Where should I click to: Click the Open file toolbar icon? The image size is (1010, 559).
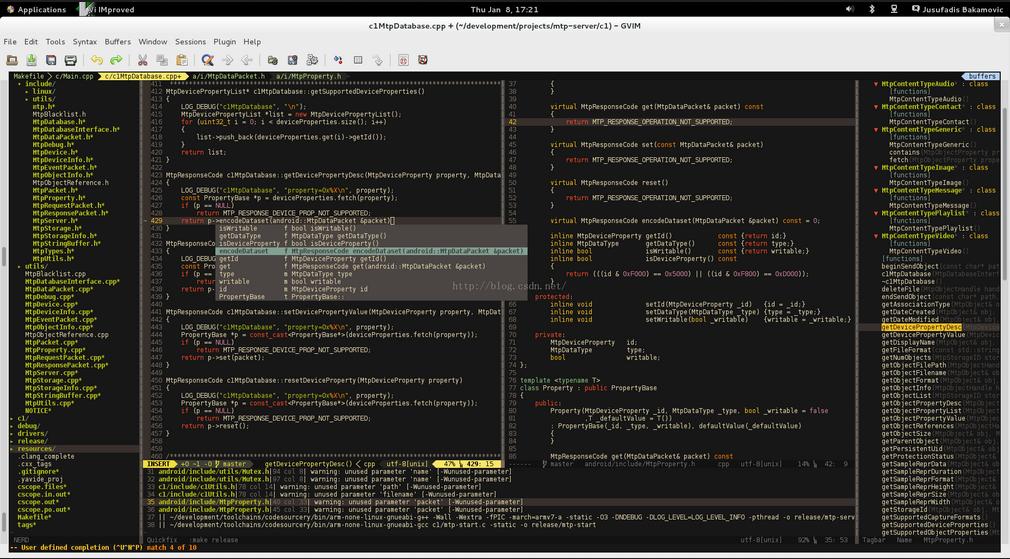(x=12, y=60)
